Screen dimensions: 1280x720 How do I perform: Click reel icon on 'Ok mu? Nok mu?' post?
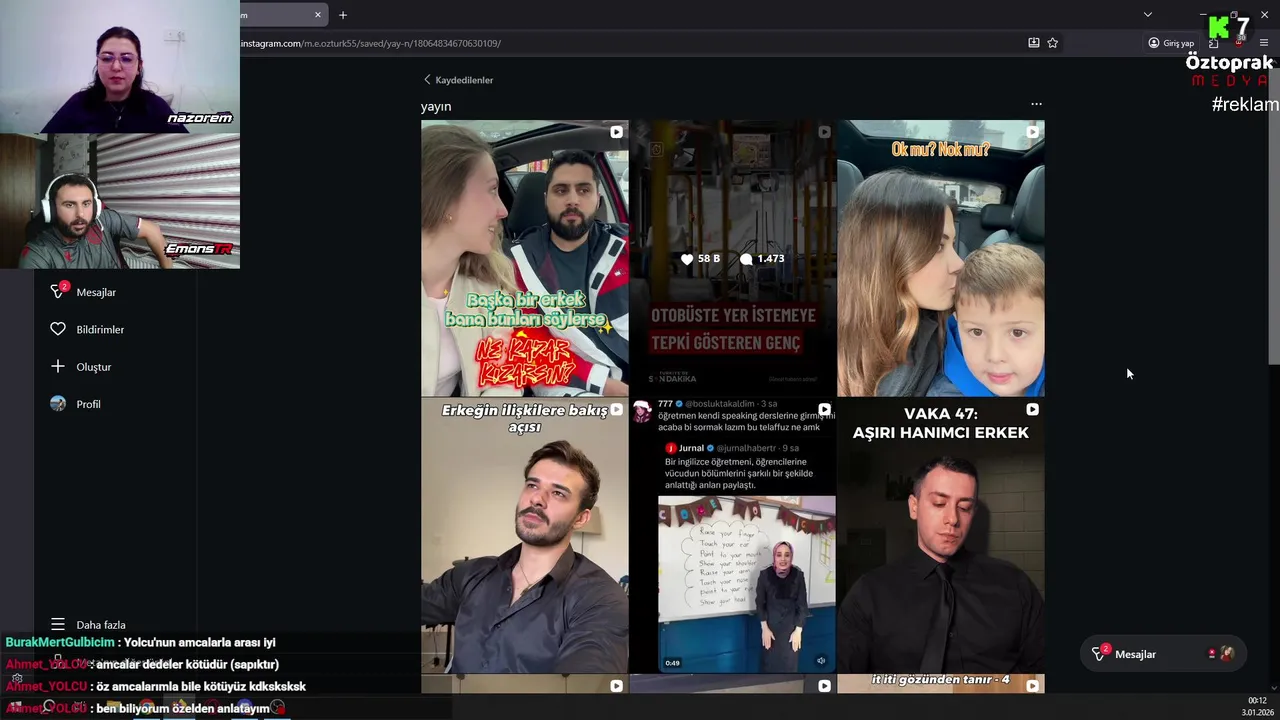pos(1032,132)
